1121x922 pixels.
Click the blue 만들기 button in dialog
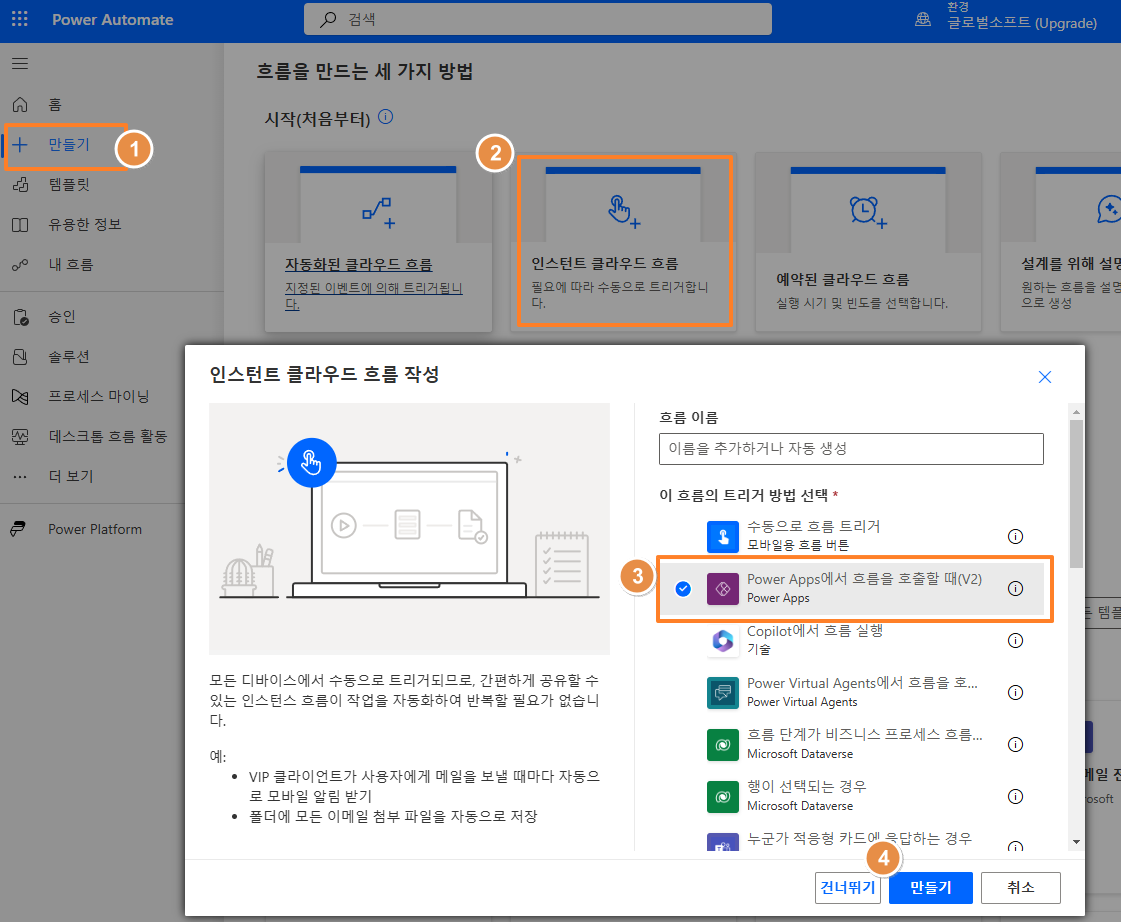930,888
